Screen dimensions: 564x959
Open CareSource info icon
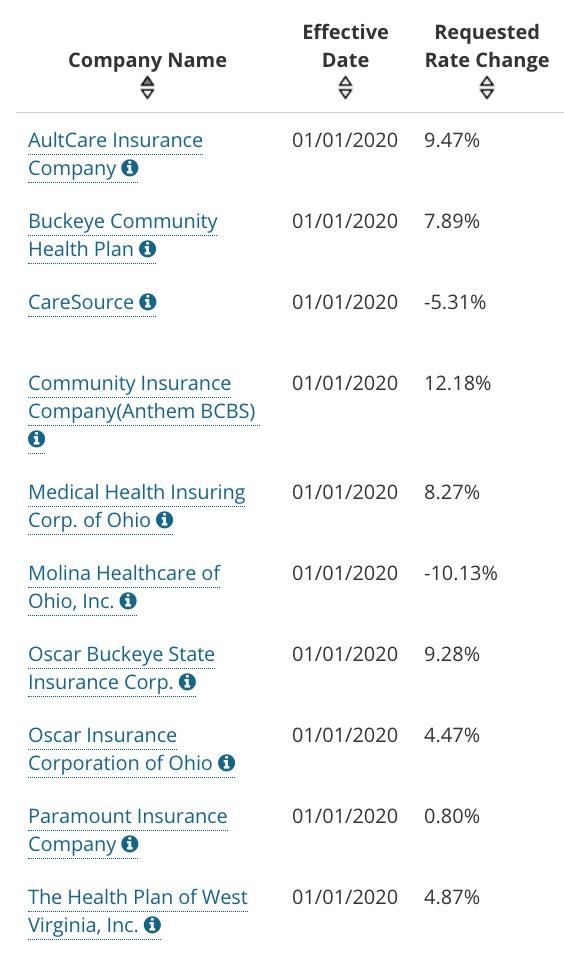click(147, 302)
